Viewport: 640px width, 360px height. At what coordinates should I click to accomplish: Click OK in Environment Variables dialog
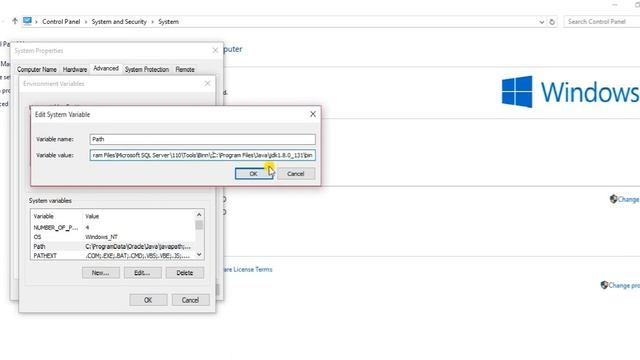148,300
